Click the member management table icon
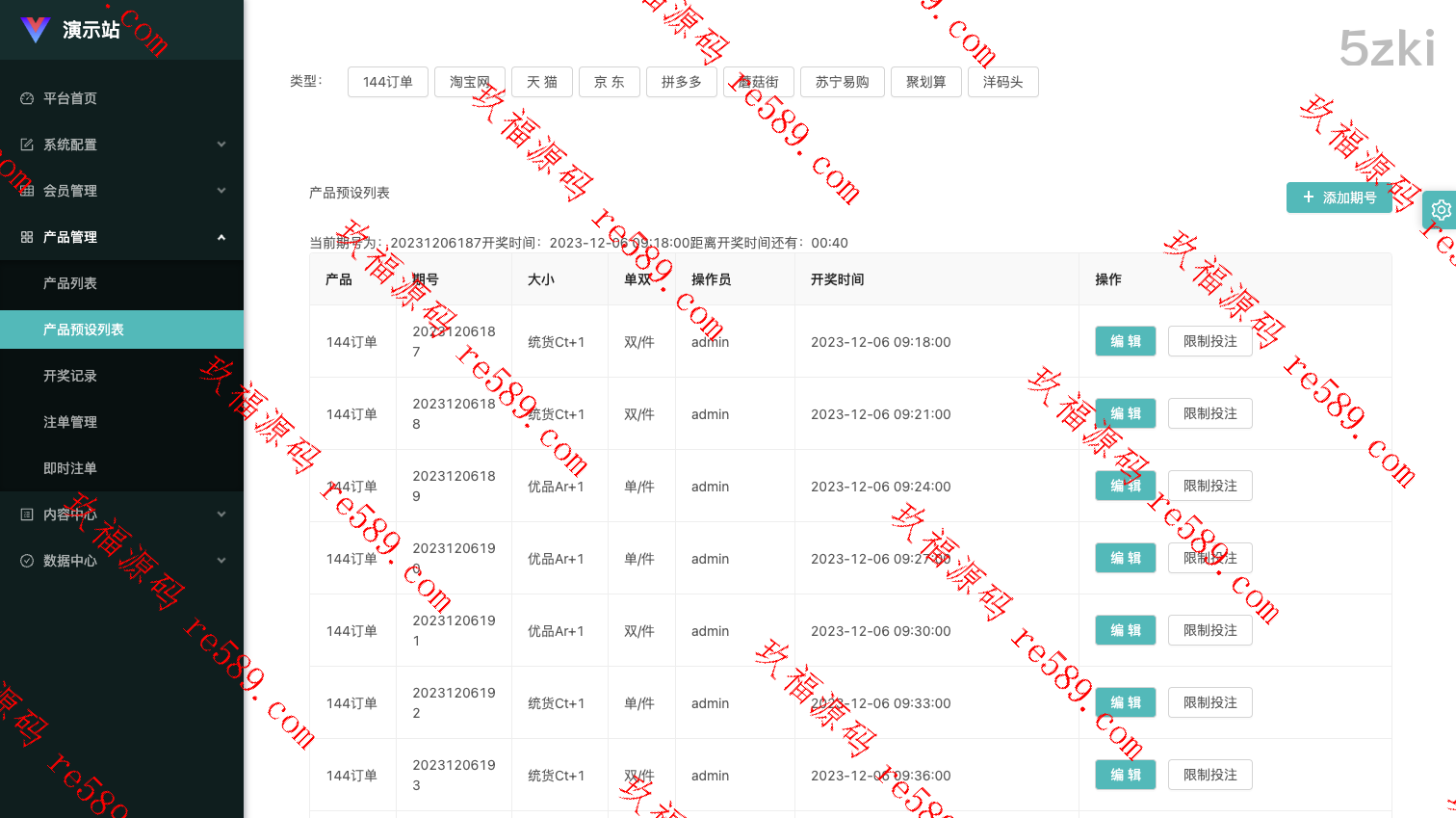1456x818 pixels. coord(27,191)
